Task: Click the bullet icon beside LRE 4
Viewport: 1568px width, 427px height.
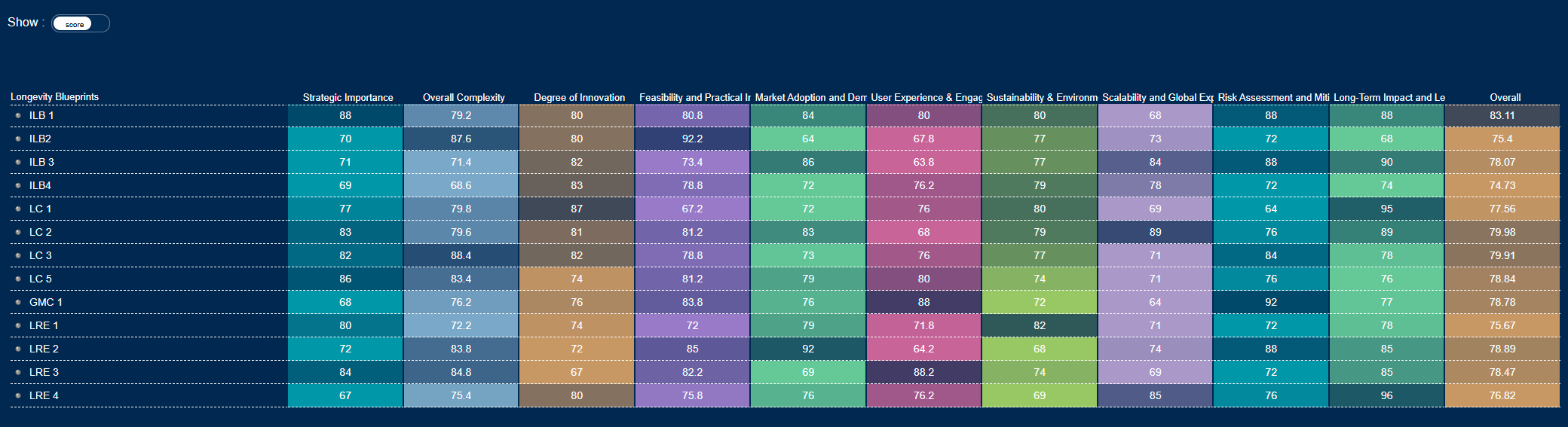Action: click(x=18, y=395)
